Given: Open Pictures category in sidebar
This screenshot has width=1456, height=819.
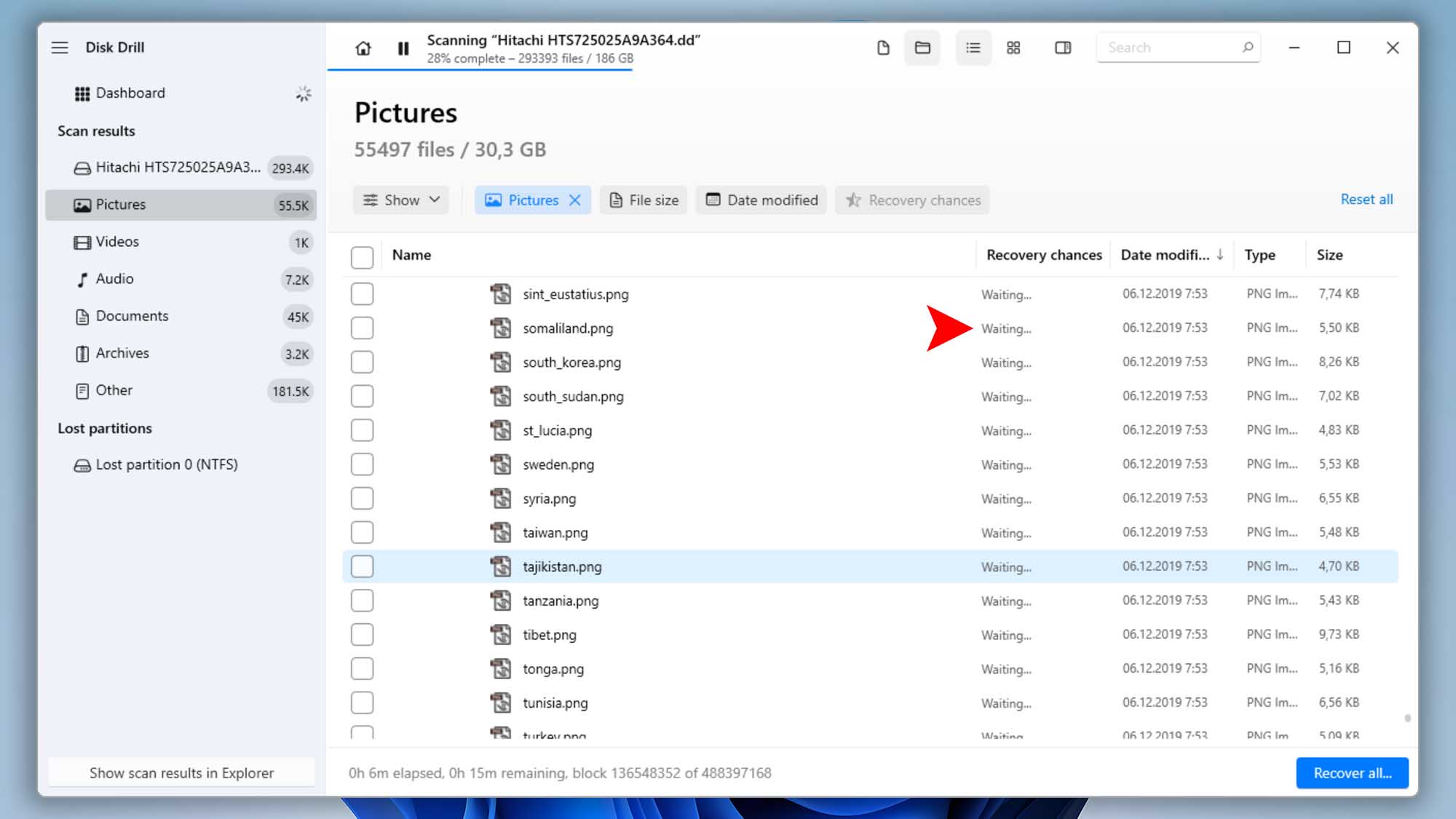Looking at the screenshot, I should [181, 205].
